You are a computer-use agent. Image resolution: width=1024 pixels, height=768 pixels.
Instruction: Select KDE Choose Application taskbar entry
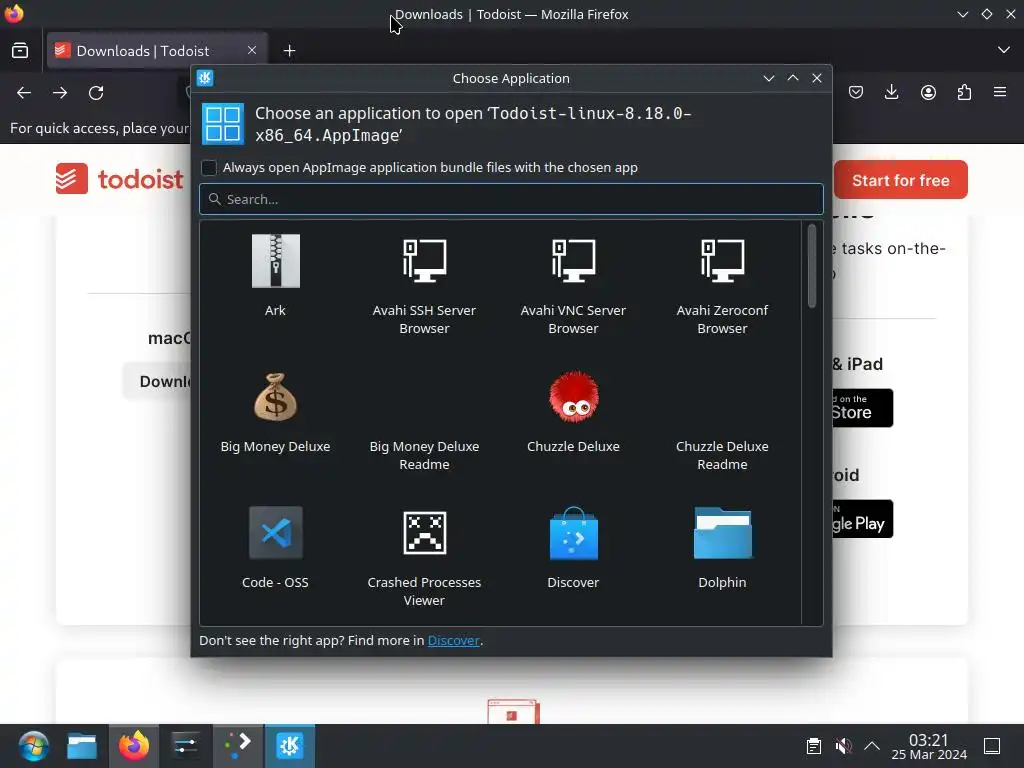pos(289,746)
